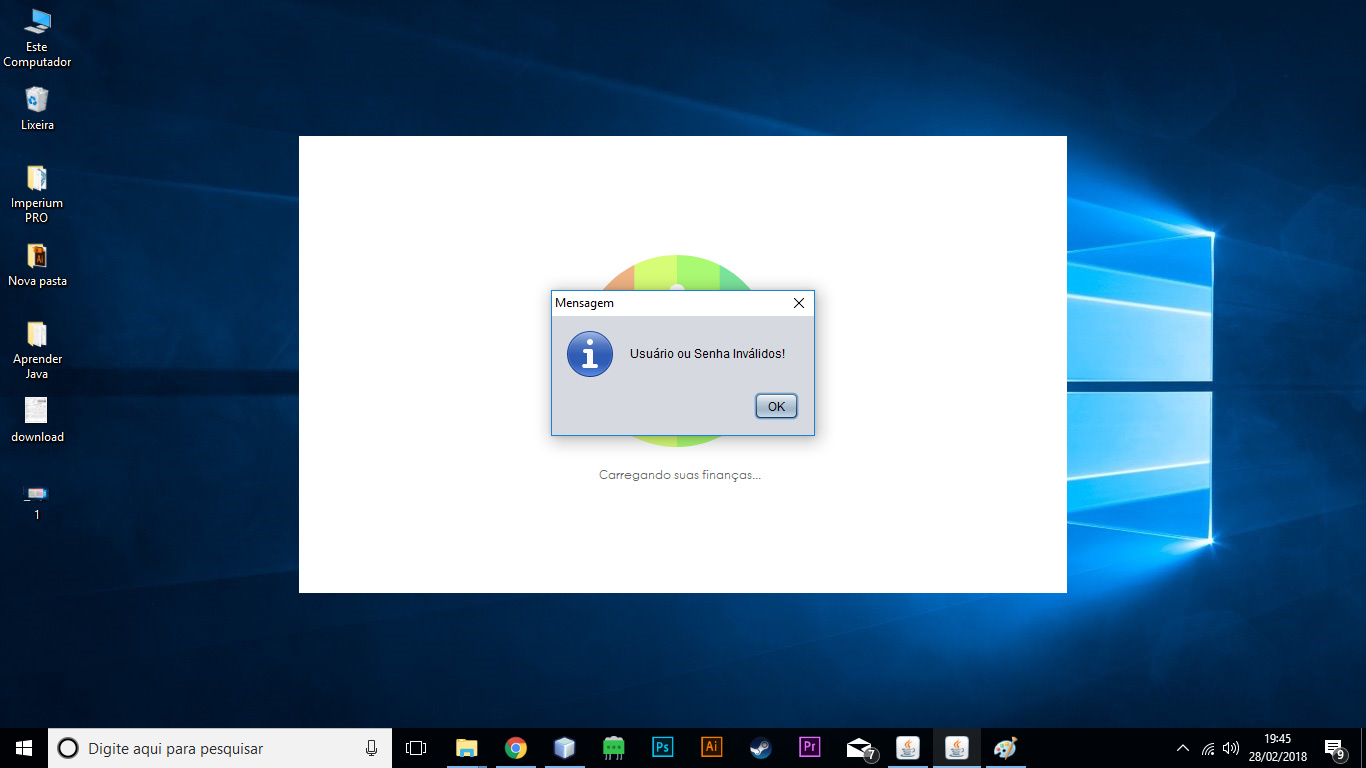1366x768 pixels.
Task: Expand the hidden system tray icons
Action: [1183, 748]
